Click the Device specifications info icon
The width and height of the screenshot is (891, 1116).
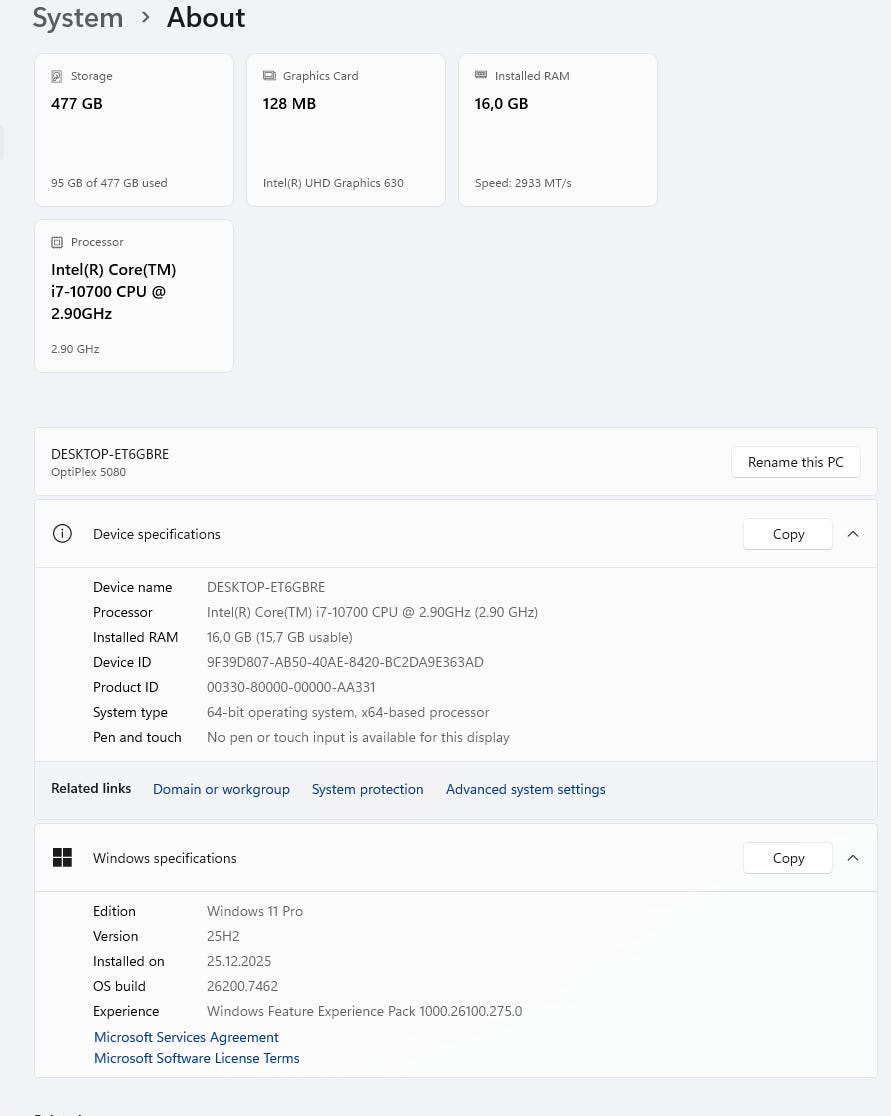click(62, 534)
